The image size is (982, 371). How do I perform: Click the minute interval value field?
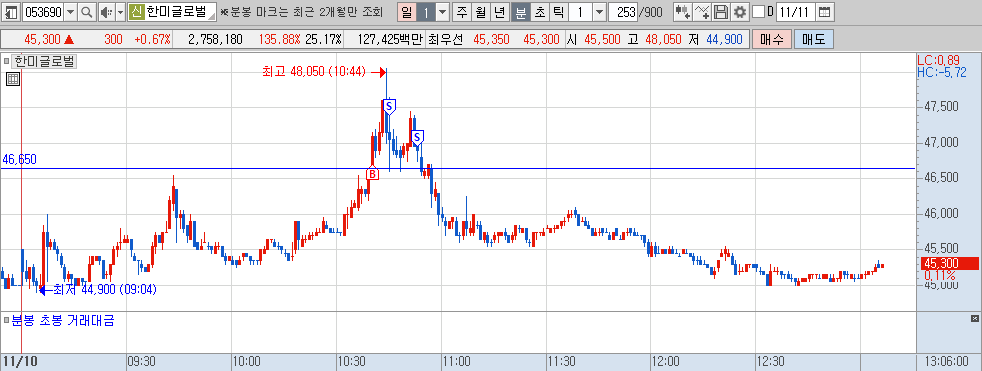(x=580, y=12)
